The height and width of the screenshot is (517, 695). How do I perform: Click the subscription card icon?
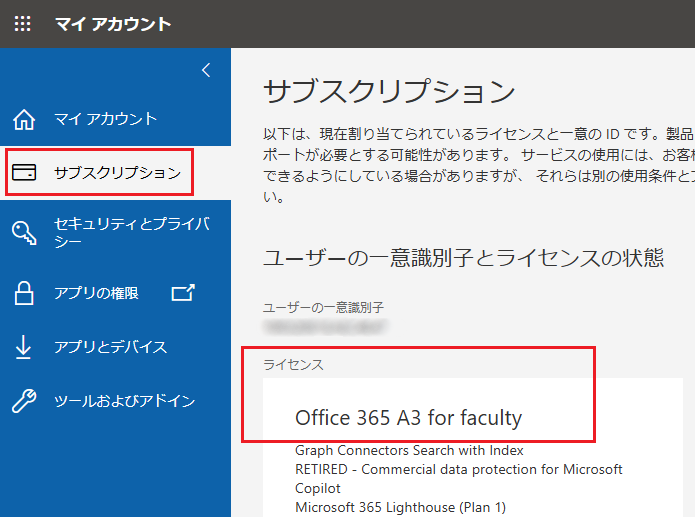coord(24,173)
